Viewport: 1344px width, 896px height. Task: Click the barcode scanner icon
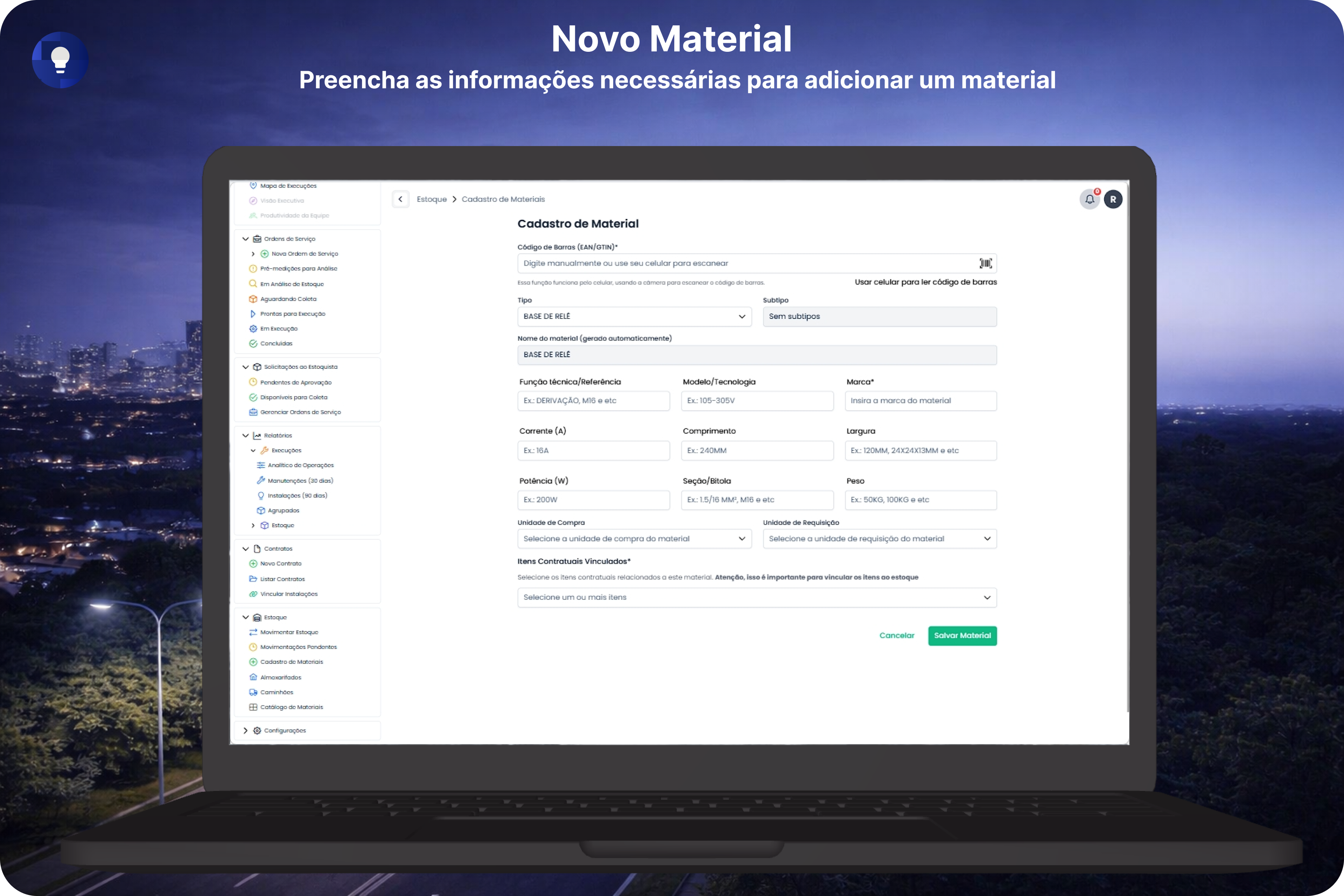click(985, 263)
